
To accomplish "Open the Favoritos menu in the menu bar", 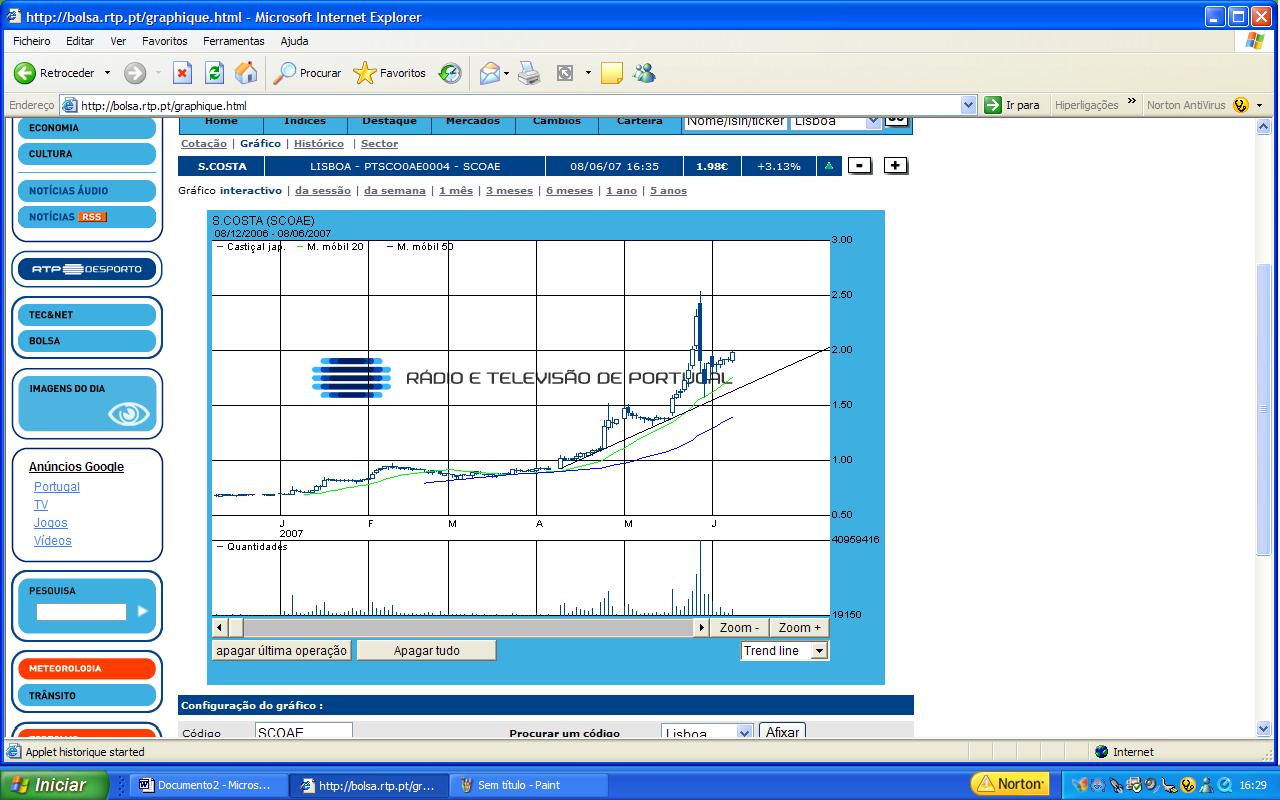I will [x=165, y=41].
